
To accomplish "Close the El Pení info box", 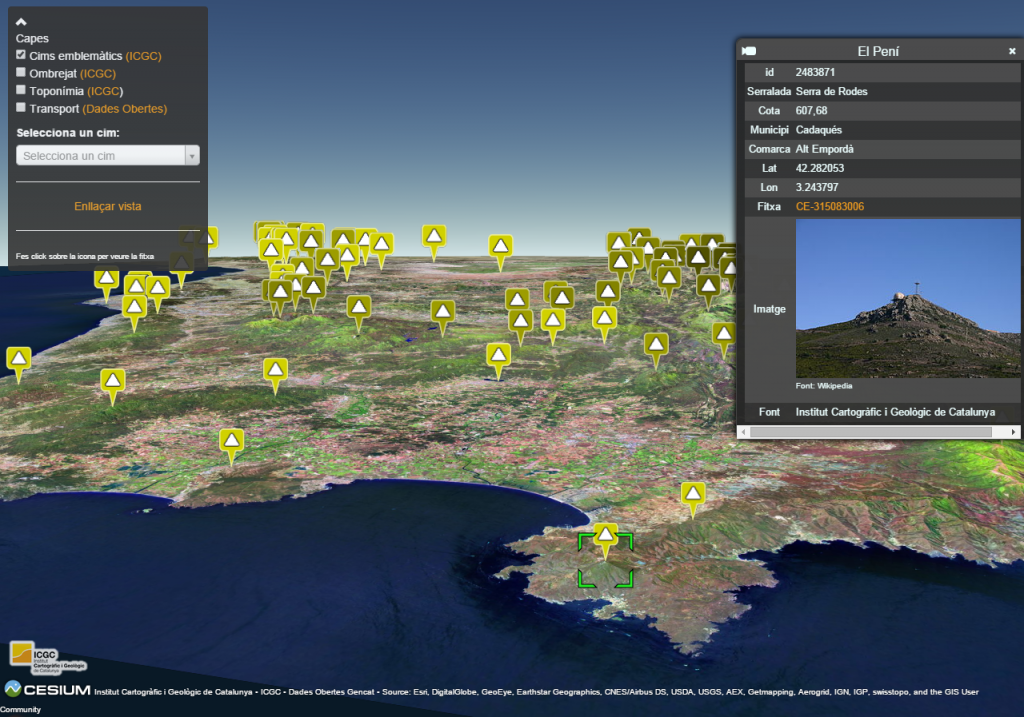I will pos(1012,51).
